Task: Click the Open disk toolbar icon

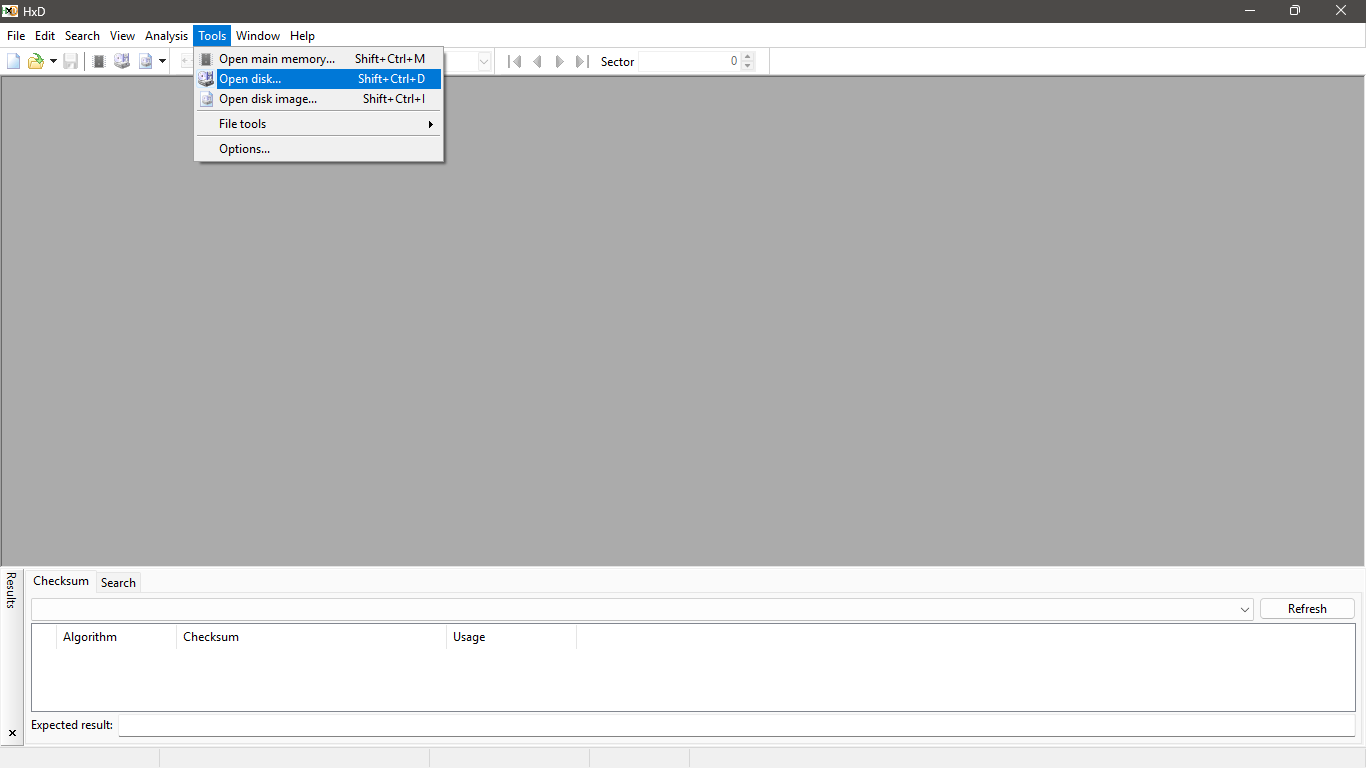Action: click(122, 62)
